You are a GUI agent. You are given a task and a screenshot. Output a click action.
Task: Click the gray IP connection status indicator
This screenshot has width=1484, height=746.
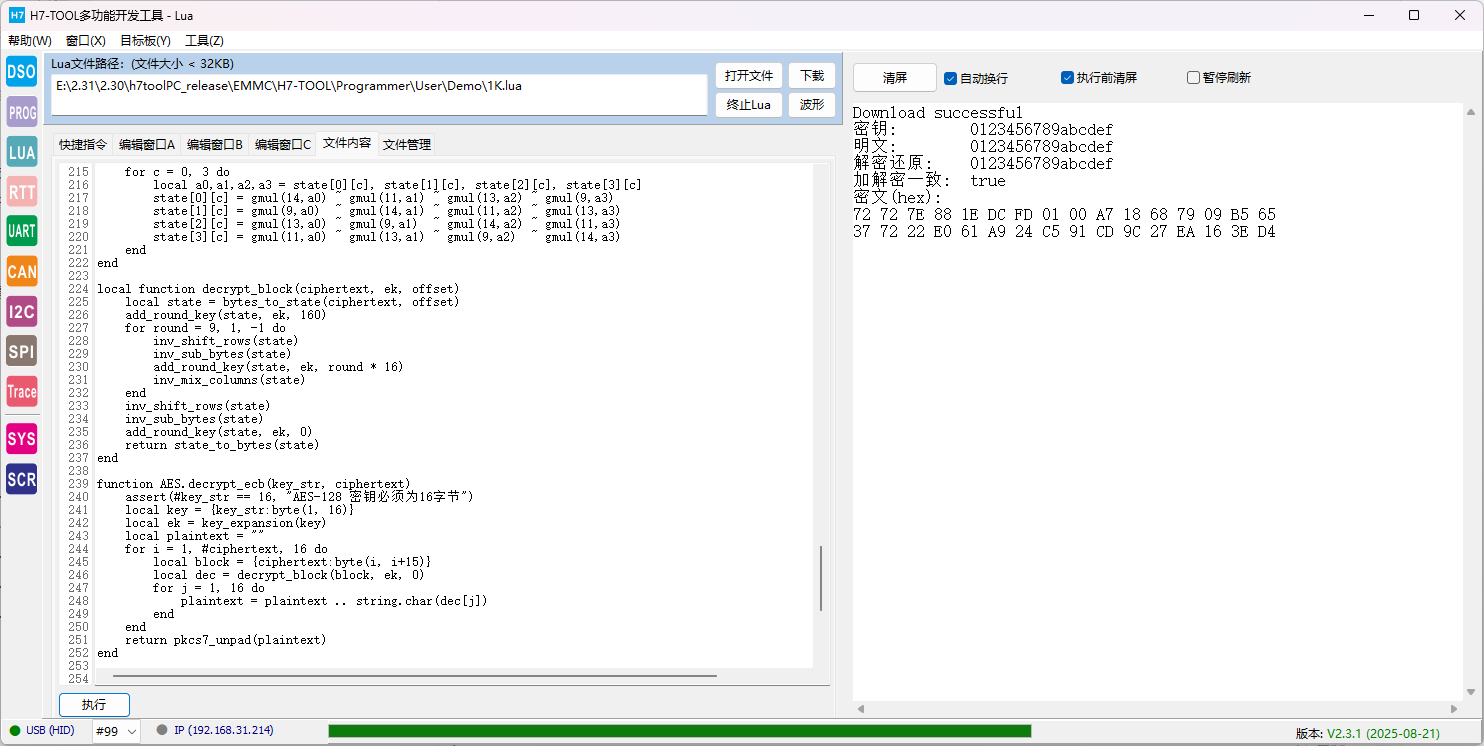coord(162,731)
